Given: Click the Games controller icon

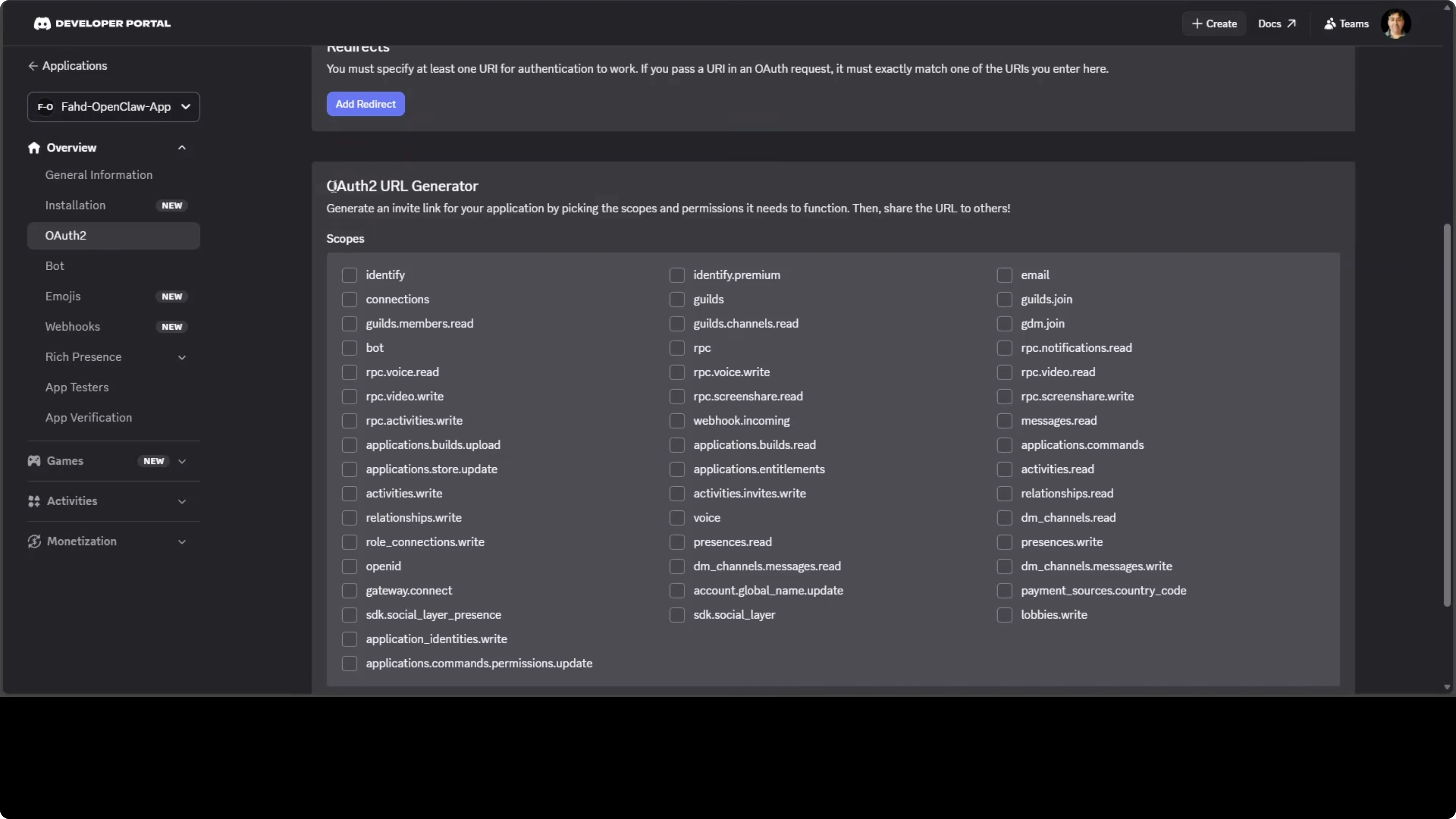Looking at the screenshot, I should pyautogui.click(x=34, y=461).
